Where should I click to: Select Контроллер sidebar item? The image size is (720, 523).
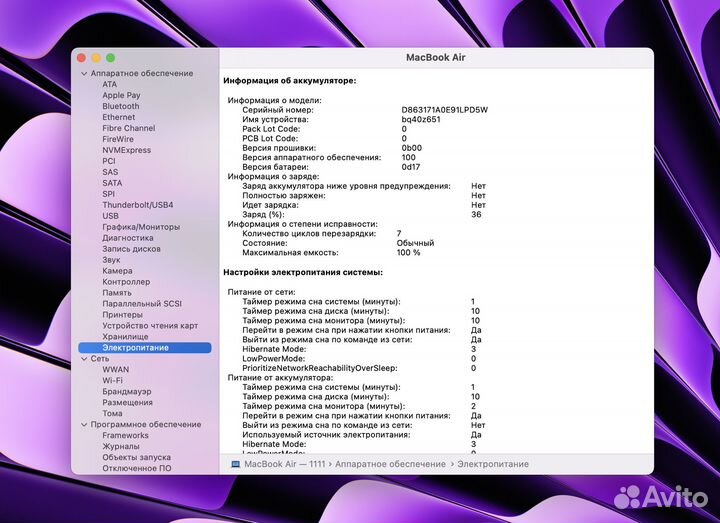pyautogui.click(x=126, y=282)
